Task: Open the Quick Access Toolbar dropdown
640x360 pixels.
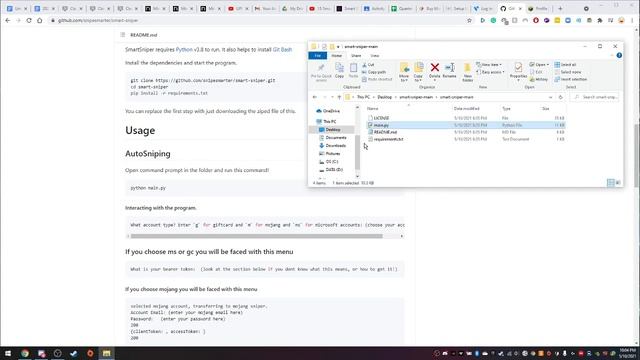Action: pos(338,47)
